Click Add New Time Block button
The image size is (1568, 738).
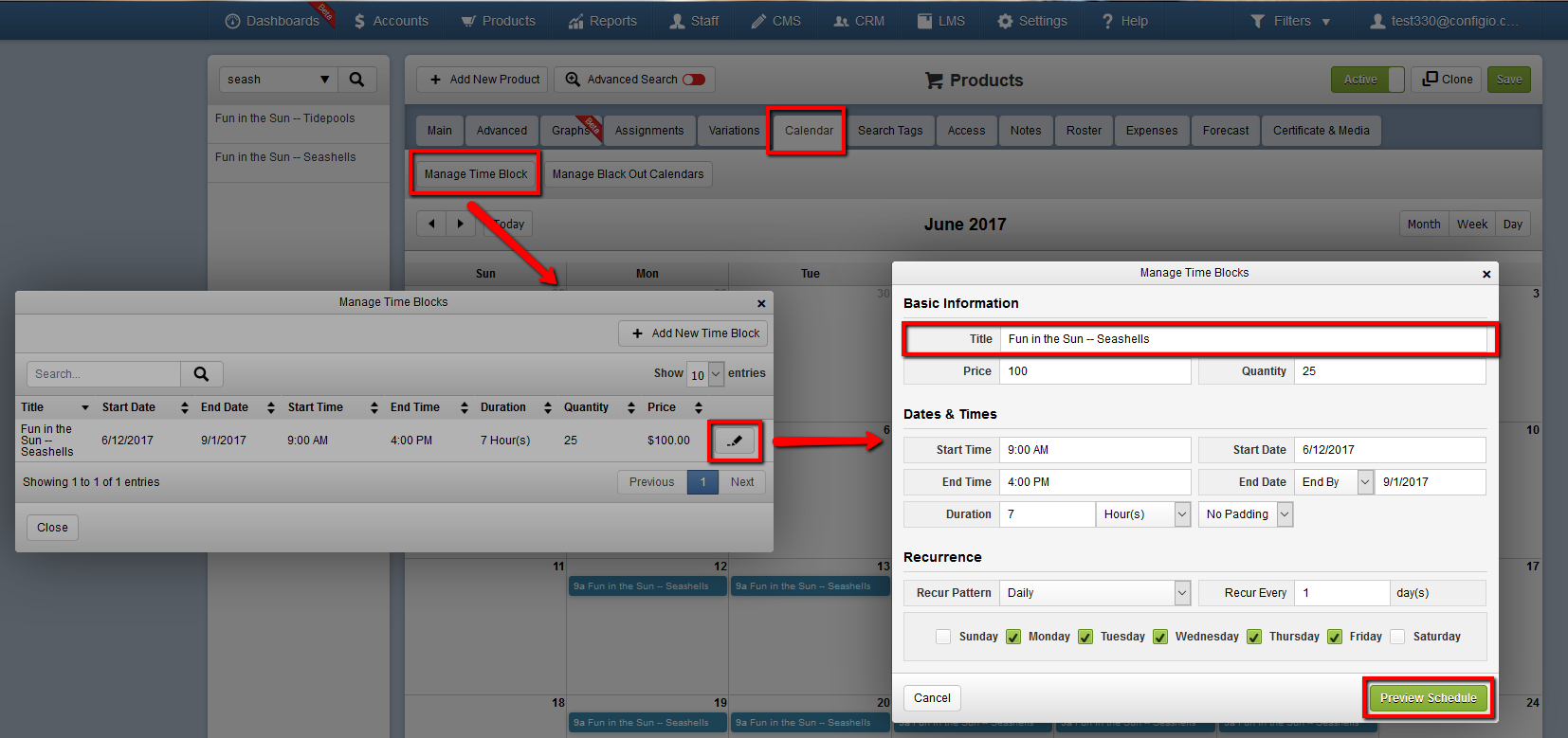point(693,333)
